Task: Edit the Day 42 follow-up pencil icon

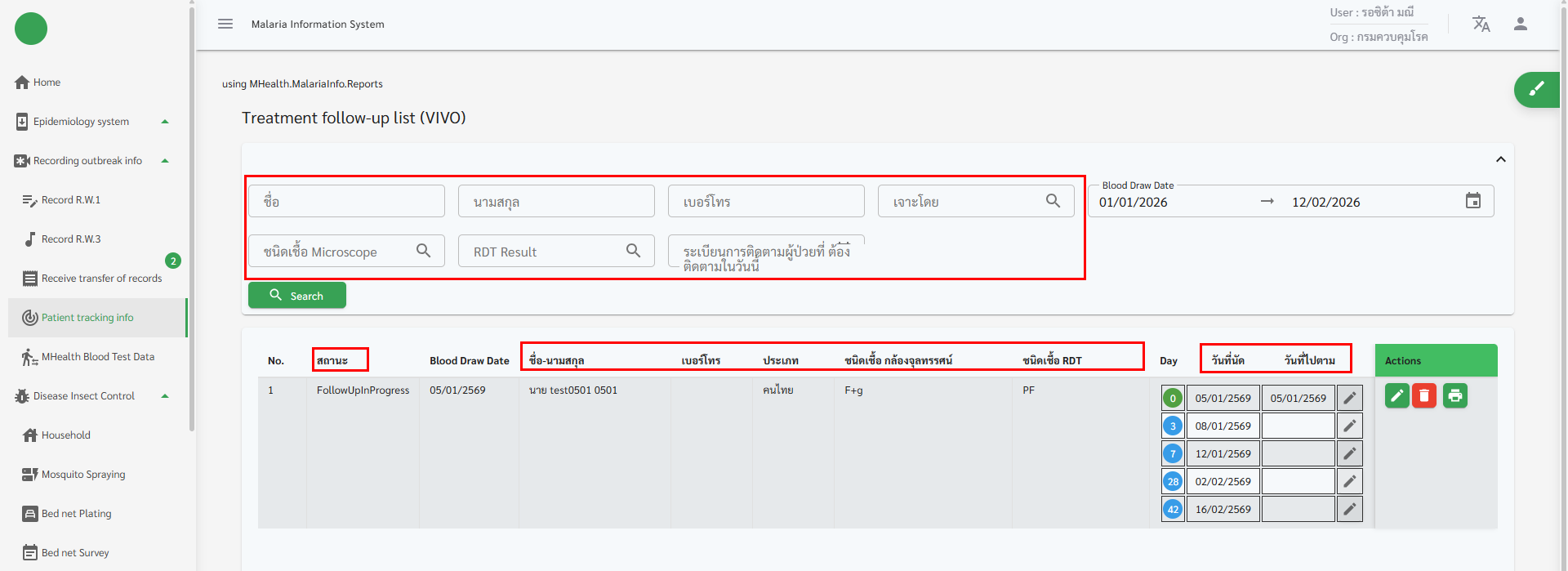Action: pos(1349,510)
